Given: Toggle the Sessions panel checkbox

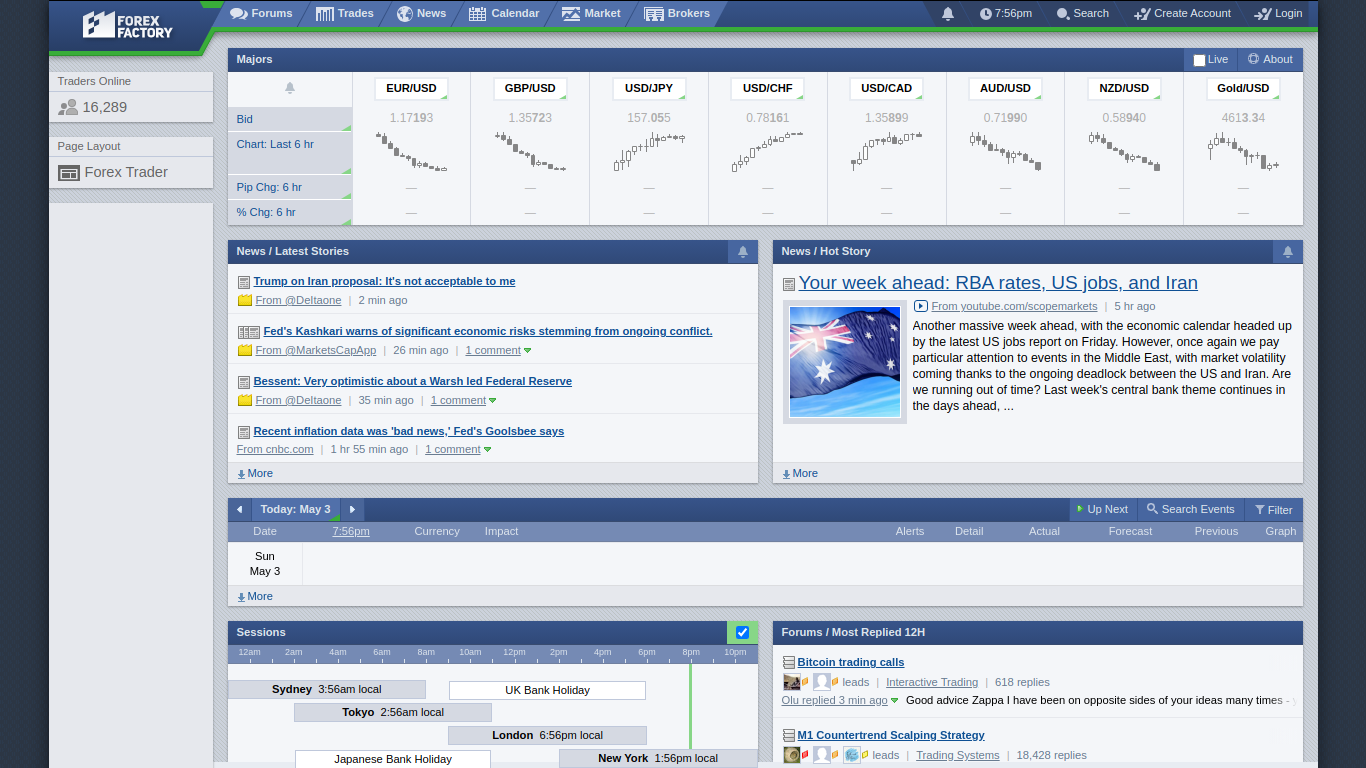Looking at the screenshot, I should (742, 633).
